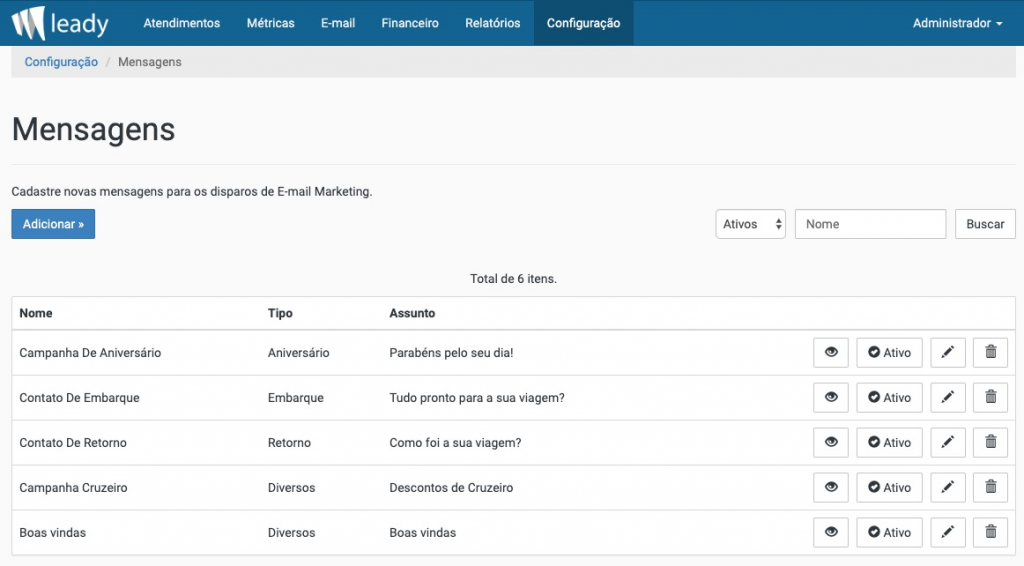The height and width of the screenshot is (566, 1024).
Task: Delete the Contato De Embarque message
Action: (991, 398)
